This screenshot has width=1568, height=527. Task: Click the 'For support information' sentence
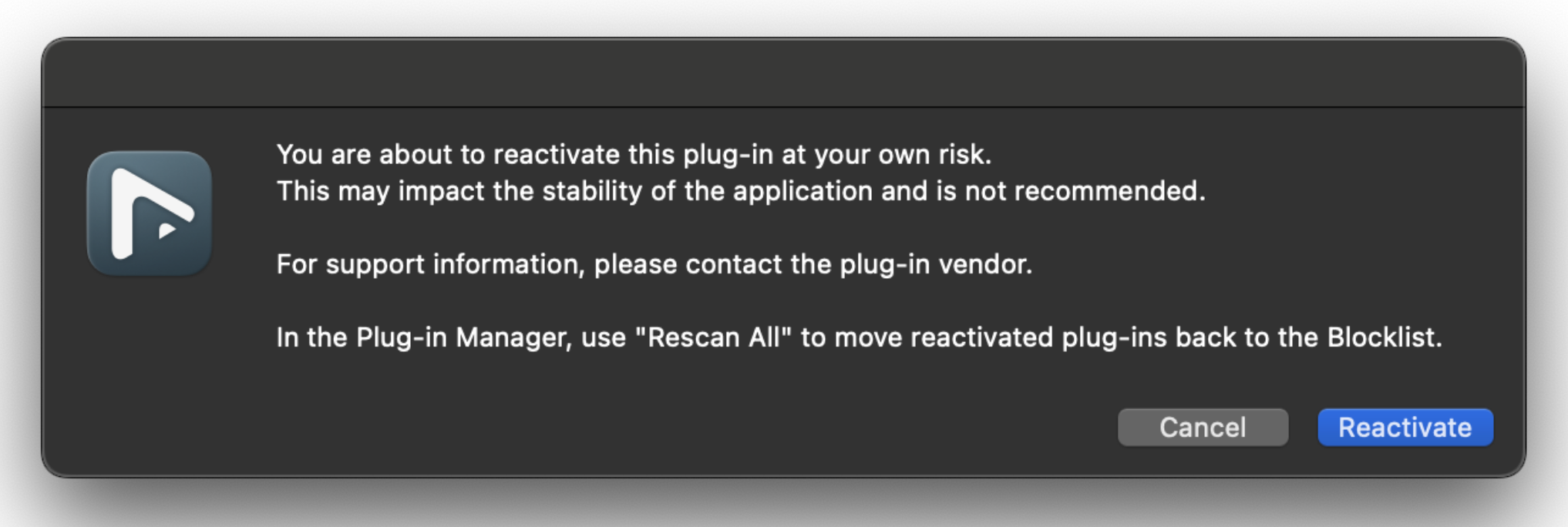point(654,264)
